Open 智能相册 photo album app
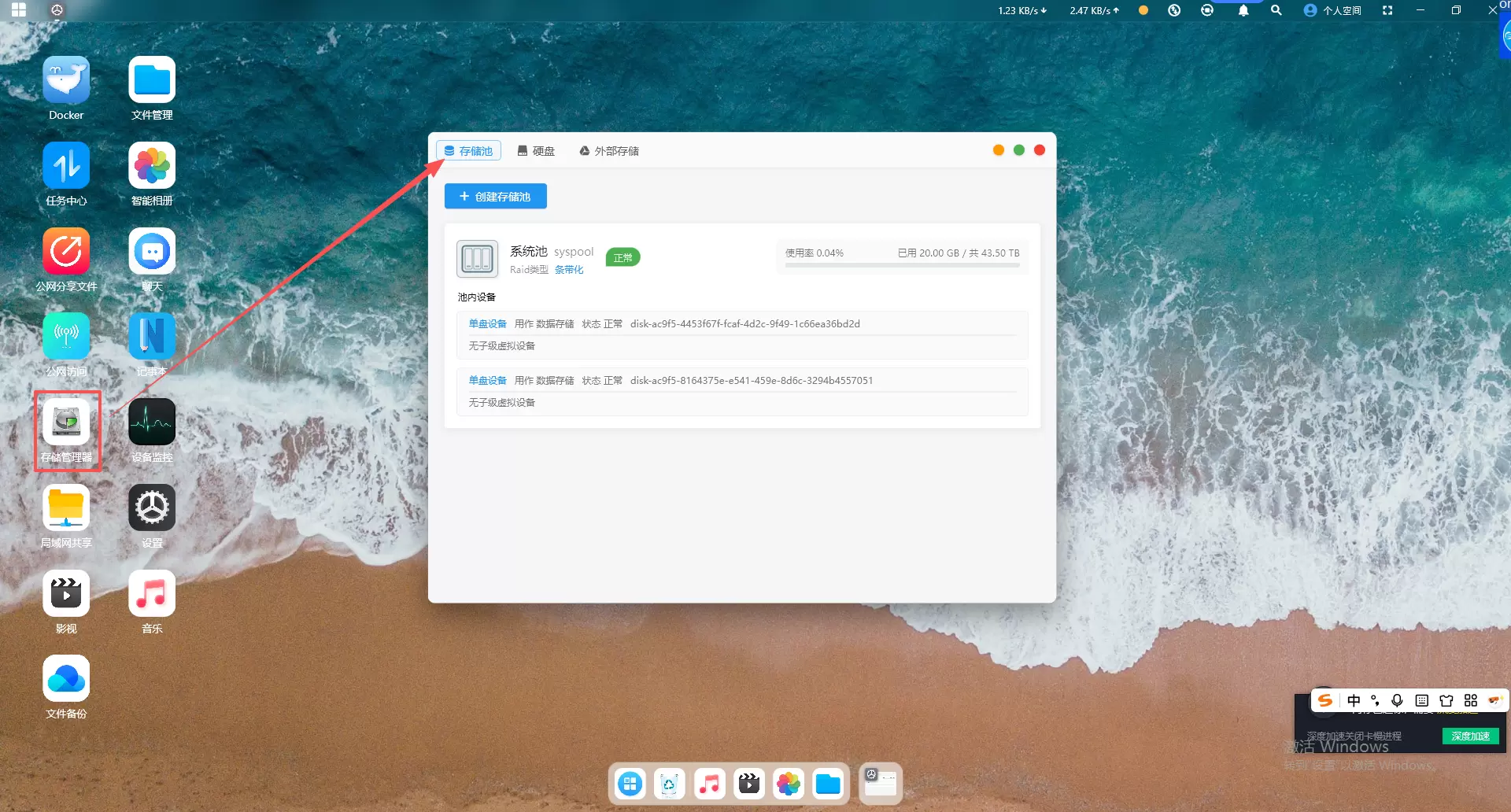Screen dimensions: 1511x812 click(152, 166)
